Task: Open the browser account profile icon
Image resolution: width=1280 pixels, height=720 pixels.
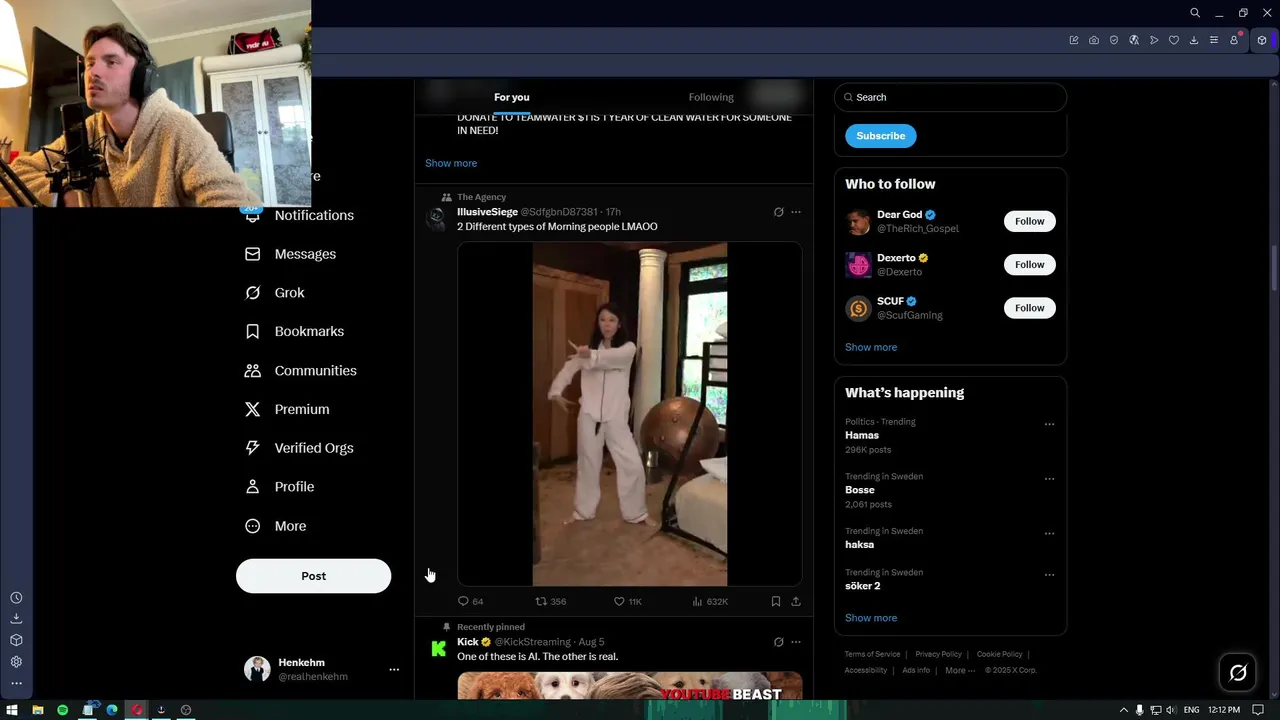Action: 1235,40
